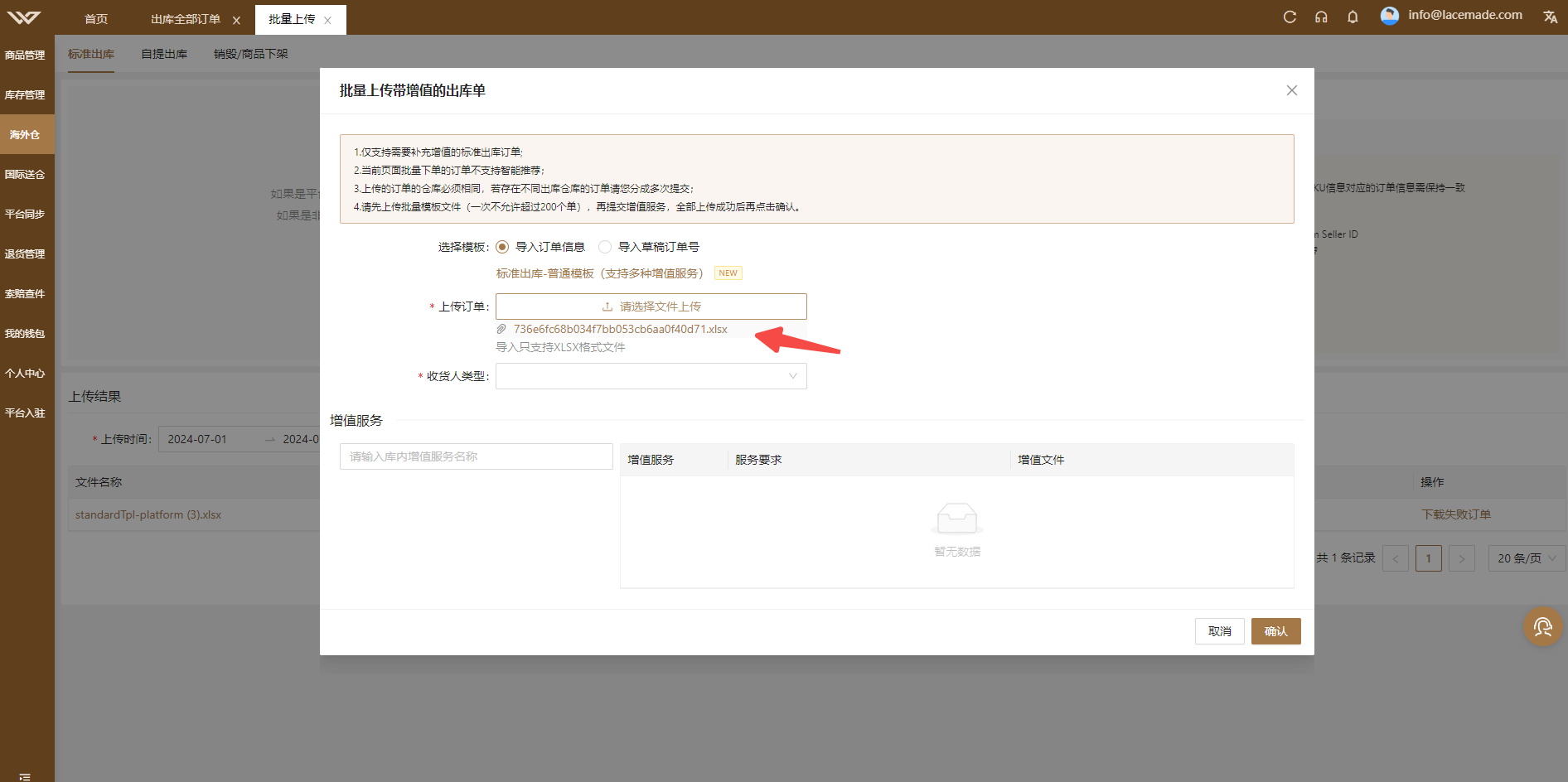The height and width of the screenshot is (782, 1568).
Task: Close the 出库全部订单 tab
Action: [x=236, y=20]
